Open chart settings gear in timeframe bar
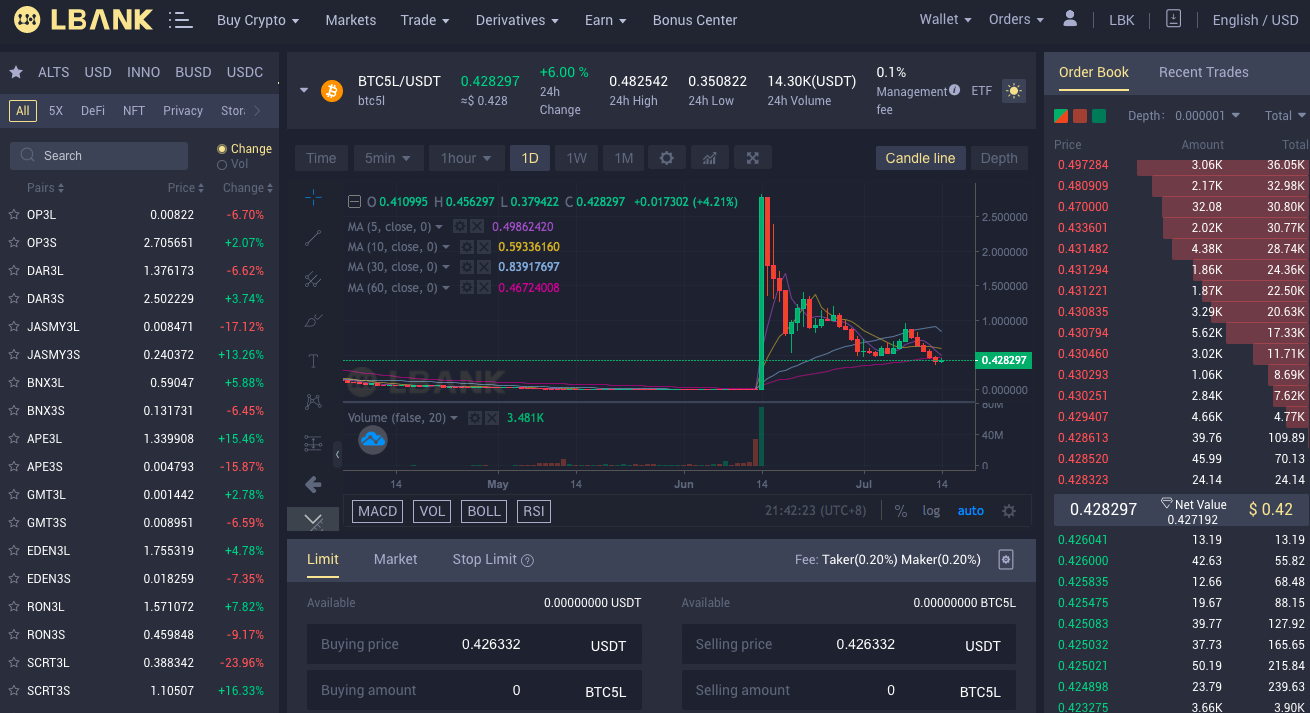1310x713 pixels. click(667, 158)
